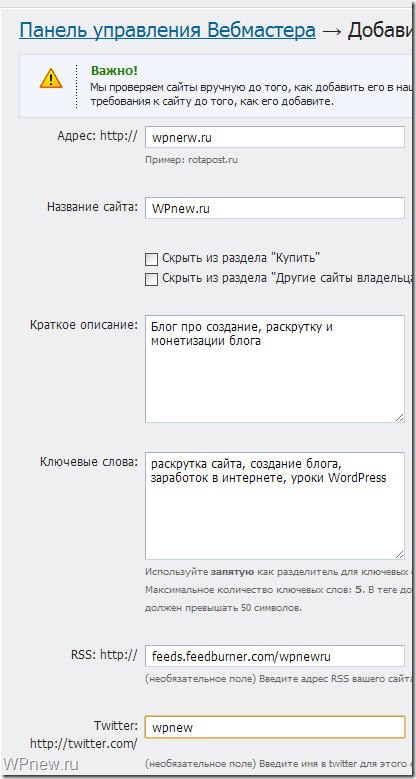The width and height of the screenshot is (416, 779).
Task: Click the Twitter username field with wpnew
Action: point(275,727)
